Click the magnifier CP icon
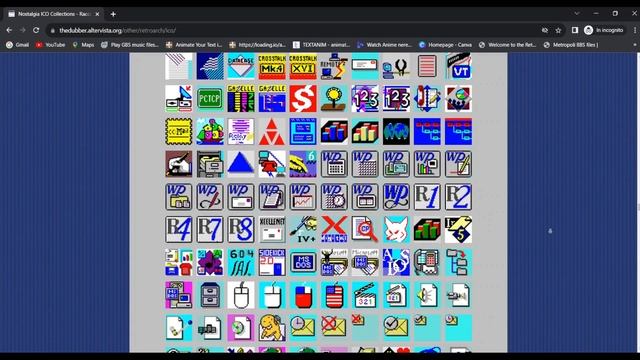 pos(365,229)
